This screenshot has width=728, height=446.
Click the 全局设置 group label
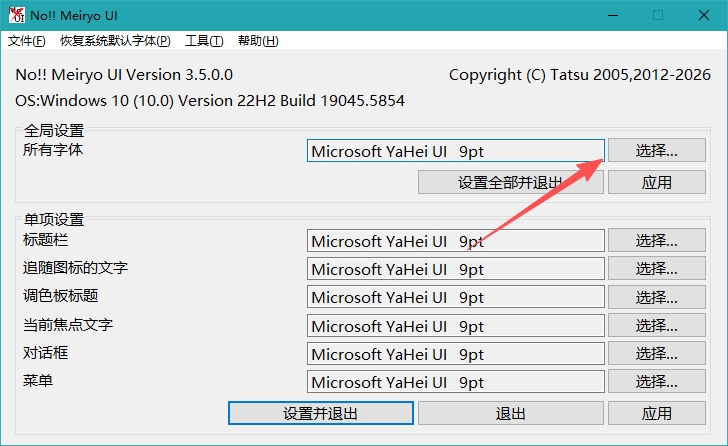[54, 130]
